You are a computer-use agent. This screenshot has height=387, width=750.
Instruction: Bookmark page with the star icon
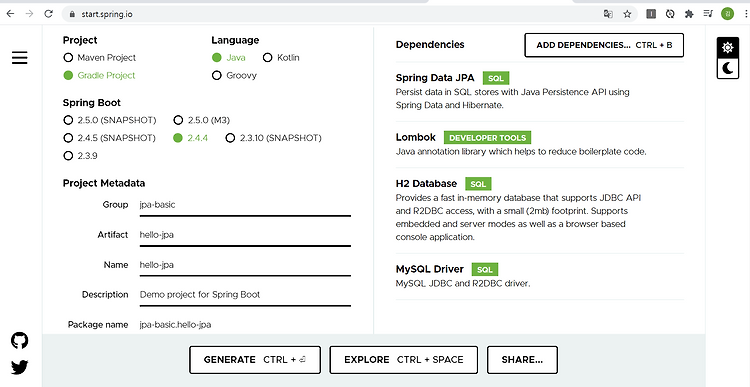(x=627, y=14)
